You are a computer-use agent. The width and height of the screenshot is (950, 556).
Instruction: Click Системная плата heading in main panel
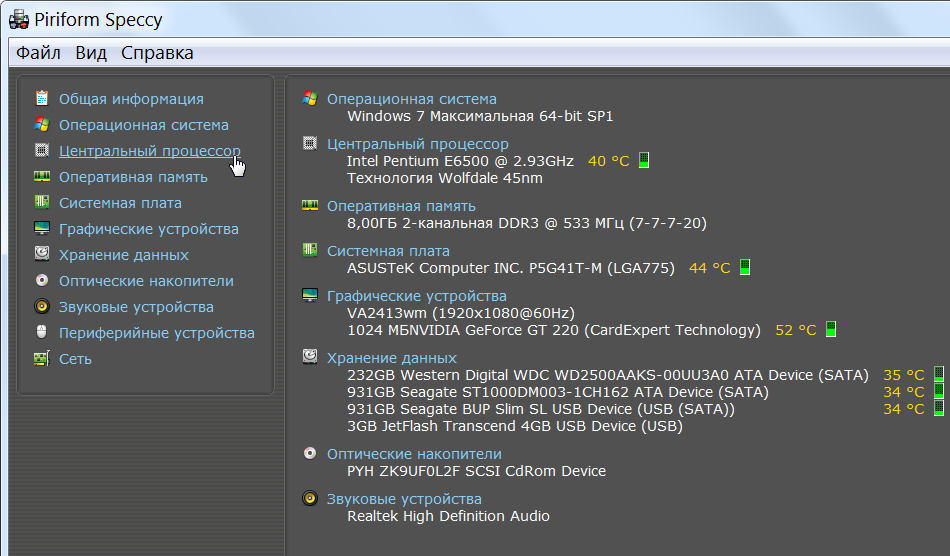[x=388, y=251]
